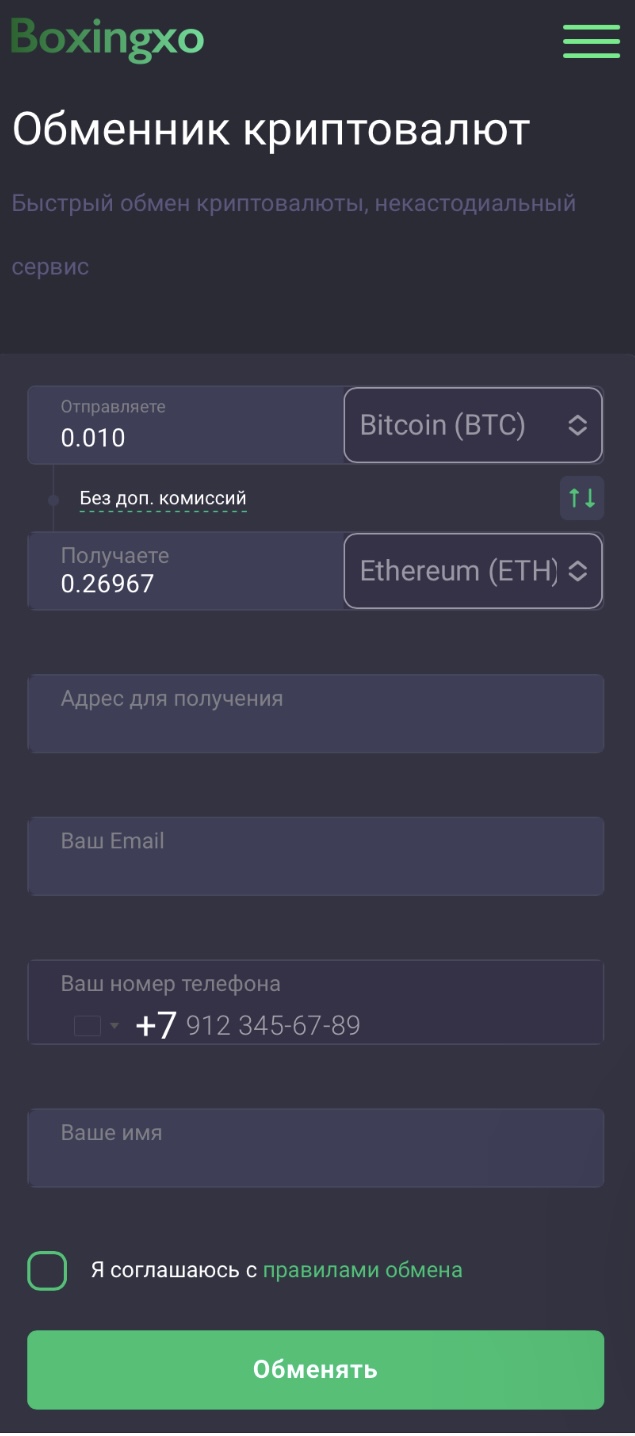Image resolution: width=635 pixels, height=1436 pixels.
Task: Open the phone country flag selector
Action: click(x=96, y=1026)
